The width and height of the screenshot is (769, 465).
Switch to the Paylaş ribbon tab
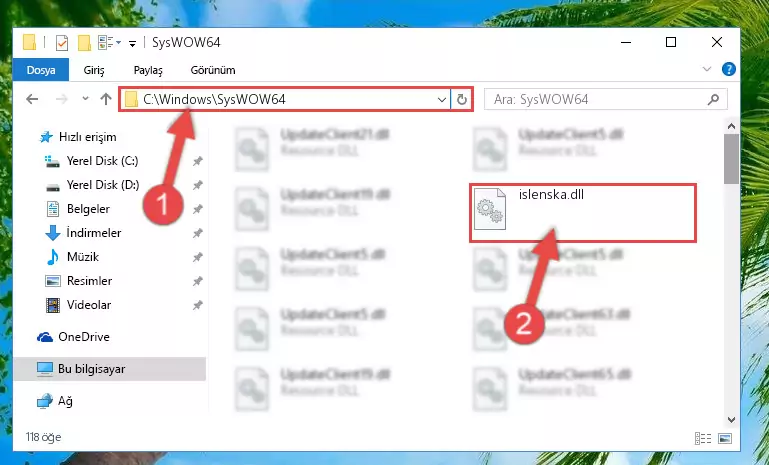(x=148, y=70)
